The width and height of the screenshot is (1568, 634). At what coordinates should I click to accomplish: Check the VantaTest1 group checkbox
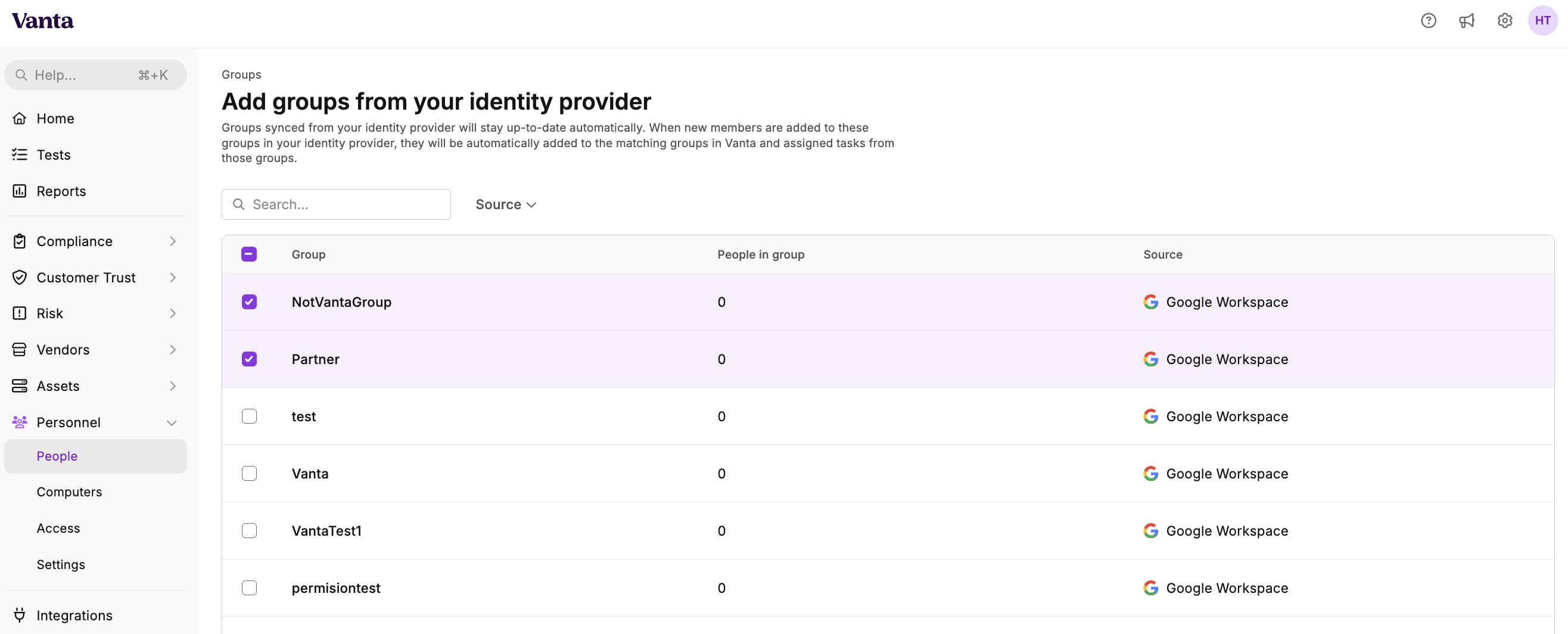[x=249, y=531]
